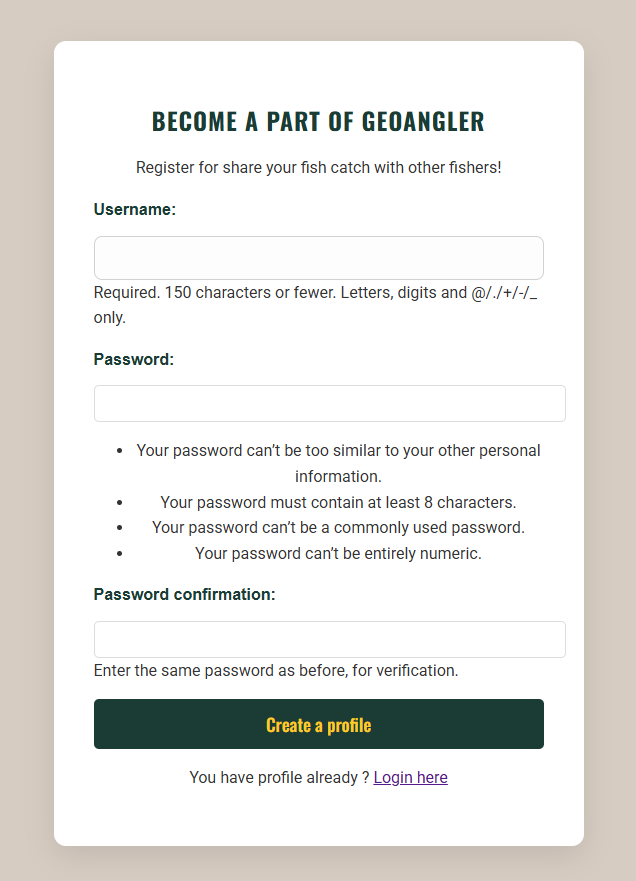Viewport: 636px width, 881px height.
Task: Select the BECOME A PART OF GEOANGLER heading
Action: click(x=317, y=121)
